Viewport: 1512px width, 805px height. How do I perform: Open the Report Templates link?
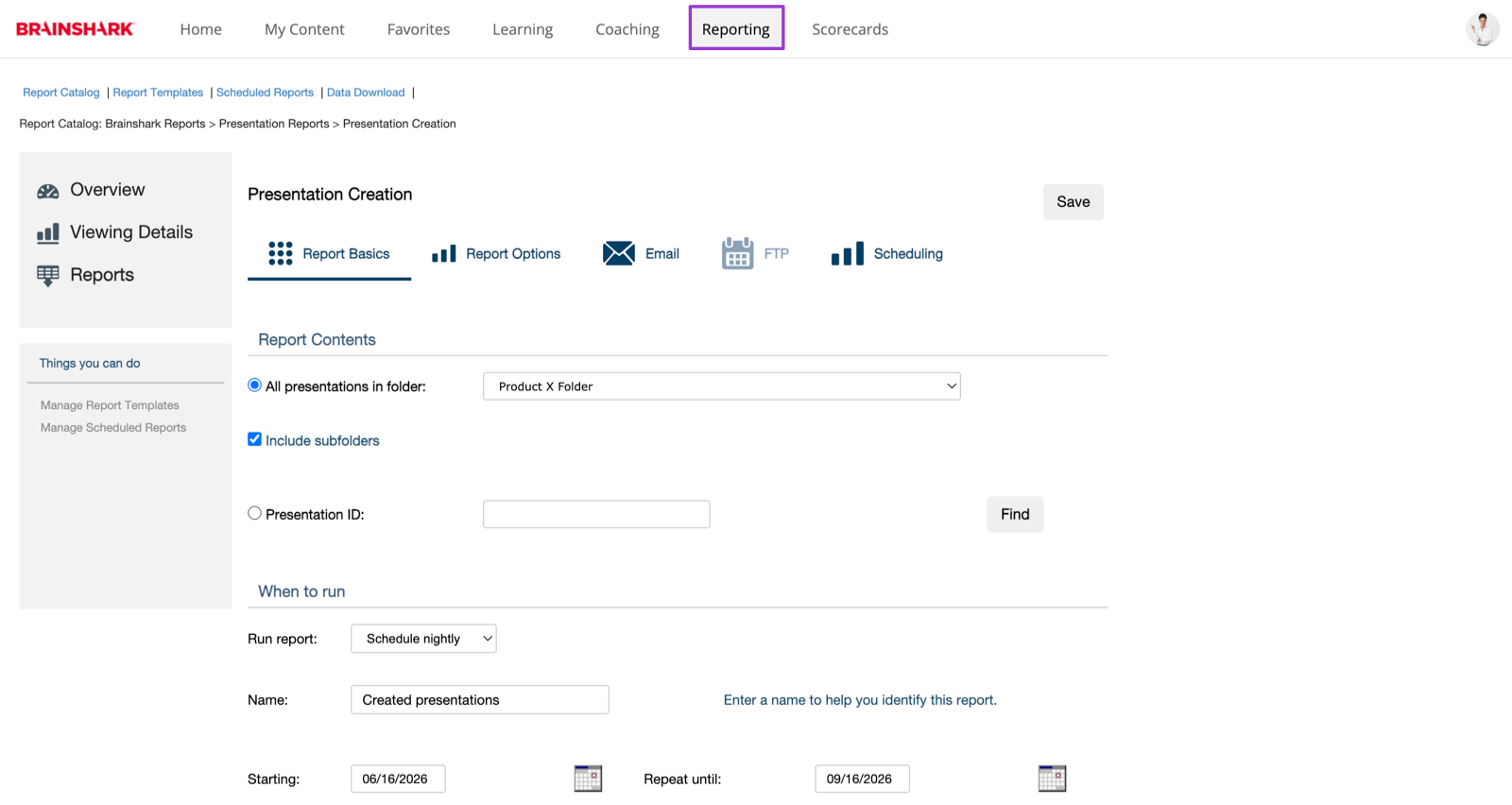(158, 93)
